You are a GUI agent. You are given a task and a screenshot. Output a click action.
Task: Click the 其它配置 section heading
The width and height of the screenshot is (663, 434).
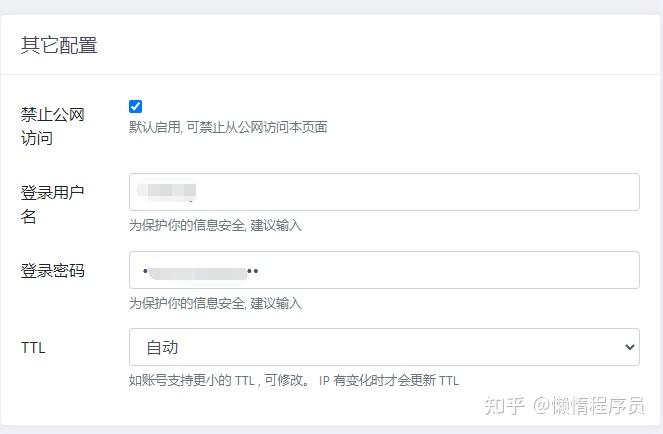point(59,45)
